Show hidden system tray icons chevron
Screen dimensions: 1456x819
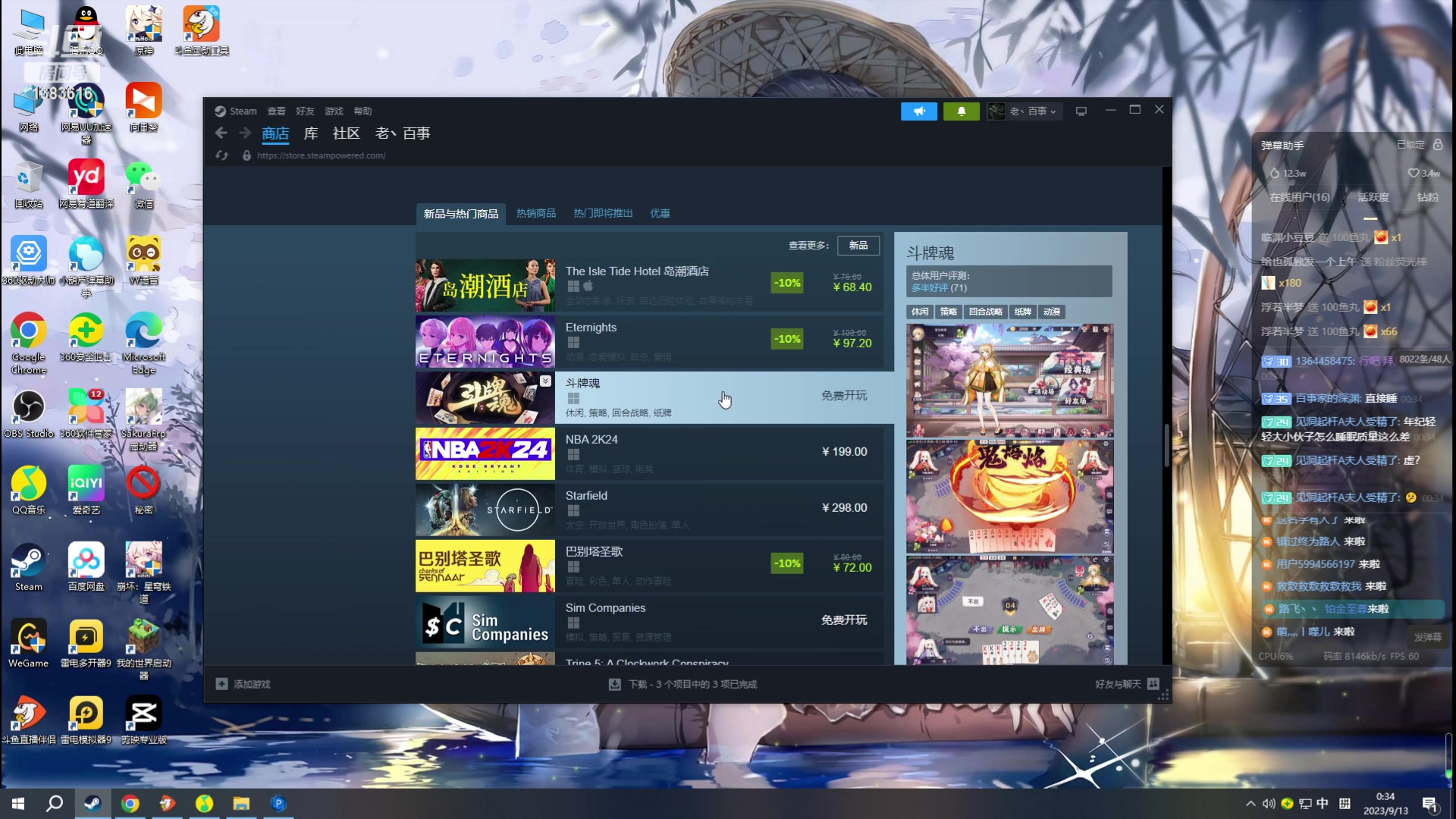pos(1250,803)
